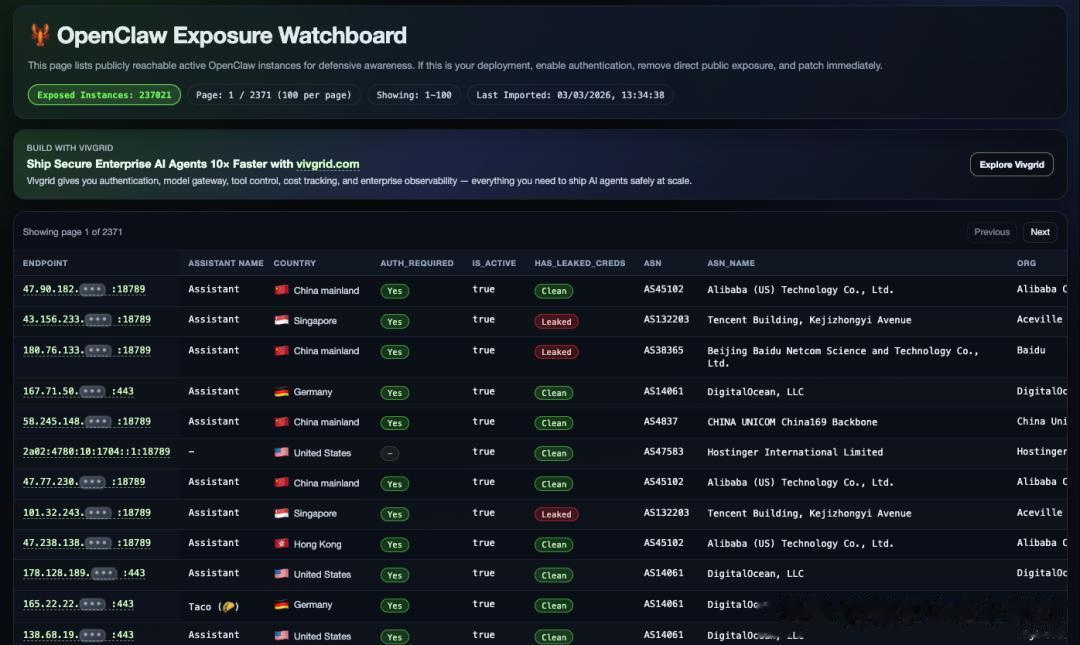Open endpoint 138.68.19 port 443
1080x645 pixels.
[79, 635]
